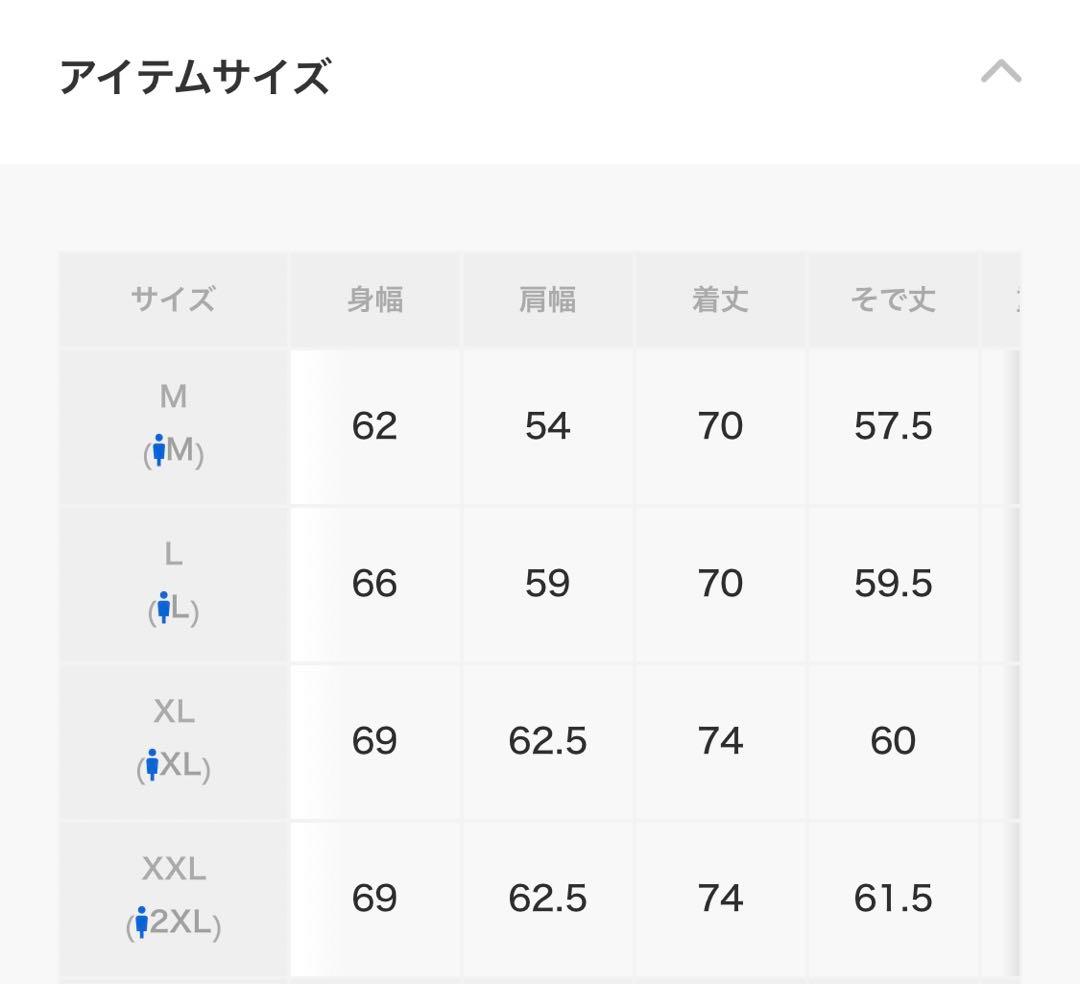Image resolution: width=1080 pixels, height=984 pixels.
Task: Click the 61.5 sleeve-length value for XXL
Action: pyautogui.click(x=893, y=898)
